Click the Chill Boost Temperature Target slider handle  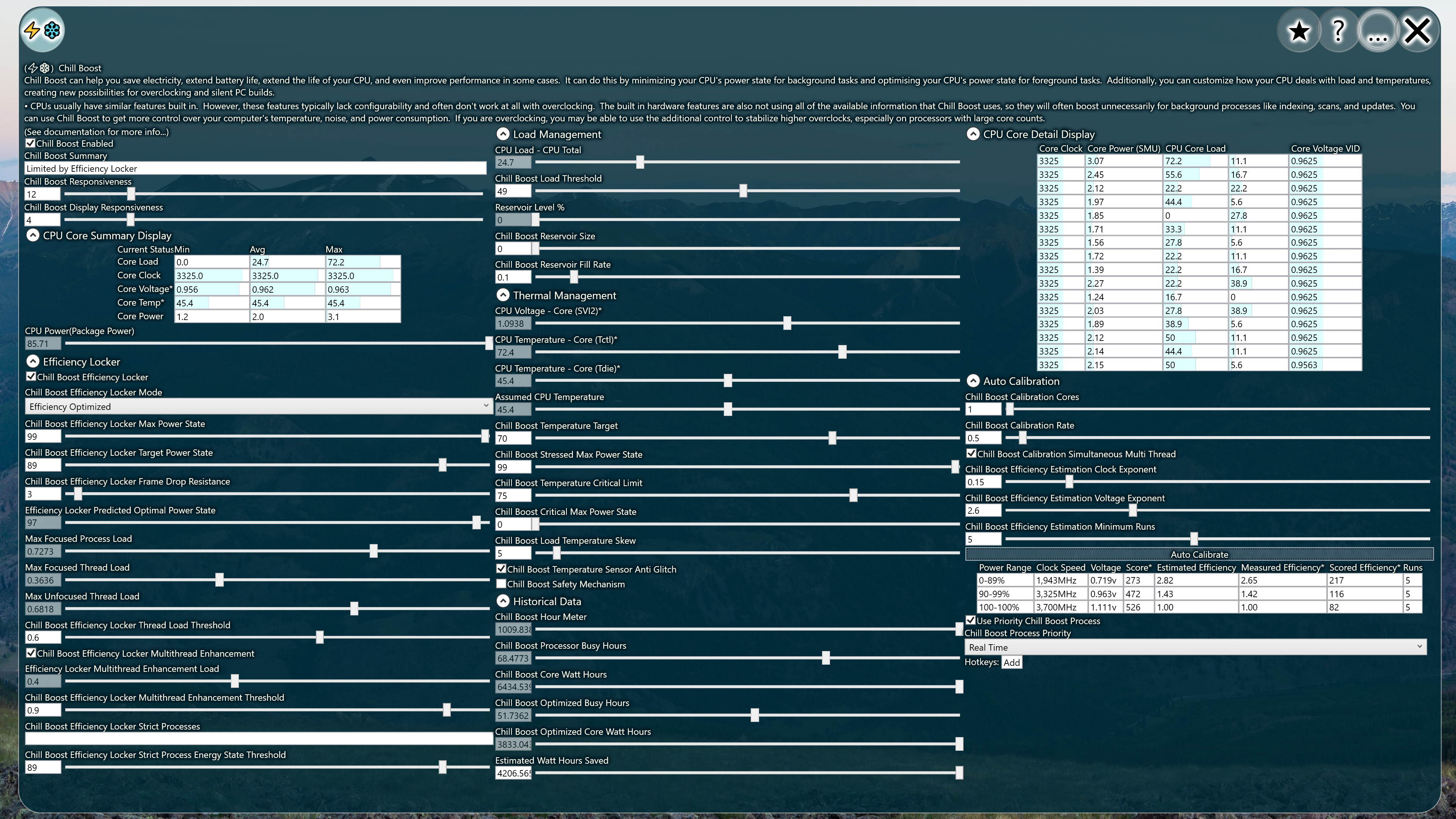tap(832, 438)
